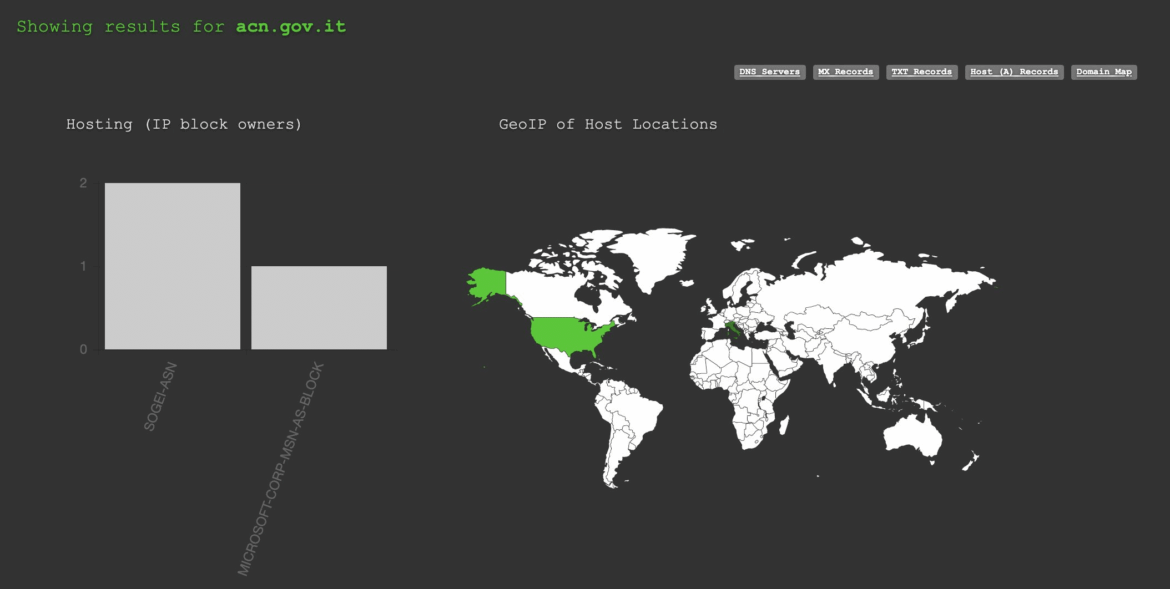Jump to MX Records
The width and height of the screenshot is (1170, 589).
tap(845, 72)
